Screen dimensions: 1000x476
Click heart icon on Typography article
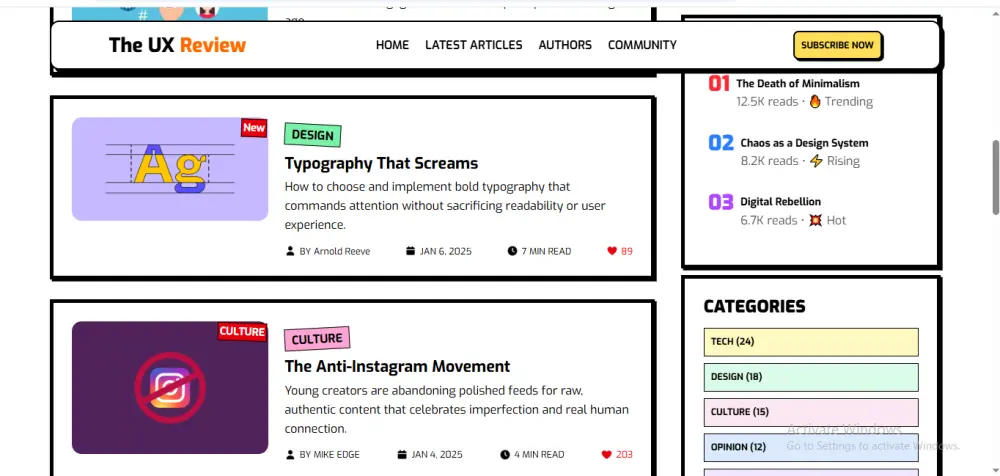click(x=612, y=251)
